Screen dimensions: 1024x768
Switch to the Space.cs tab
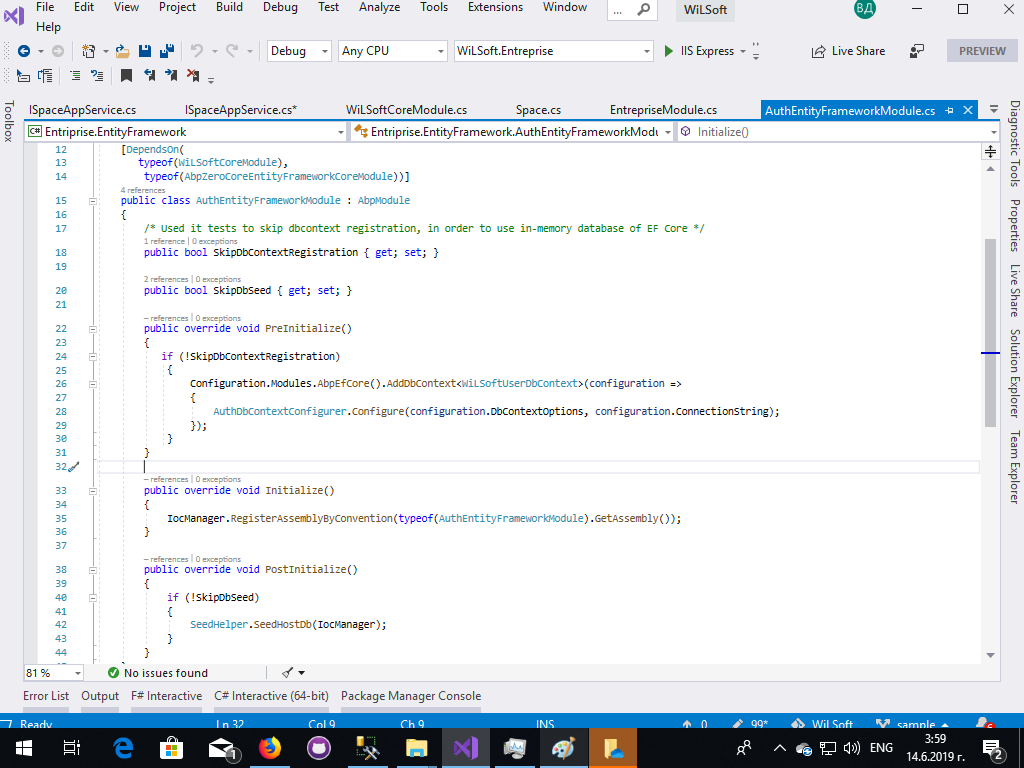(x=538, y=110)
